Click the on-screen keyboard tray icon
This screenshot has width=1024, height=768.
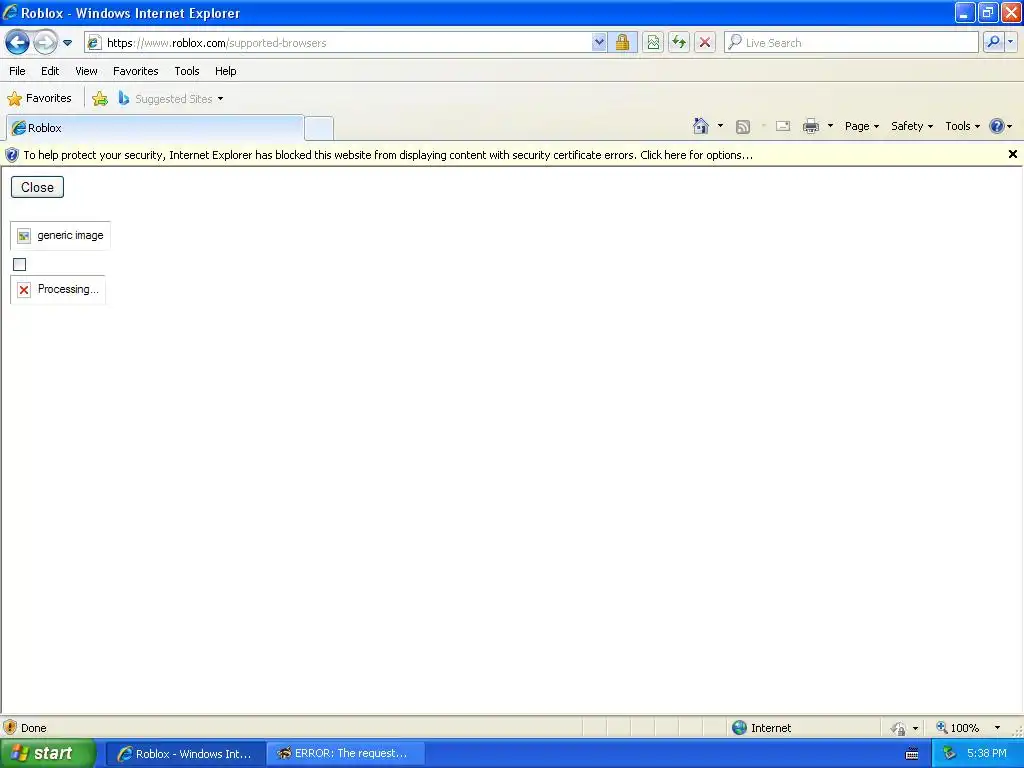click(912, 754)
